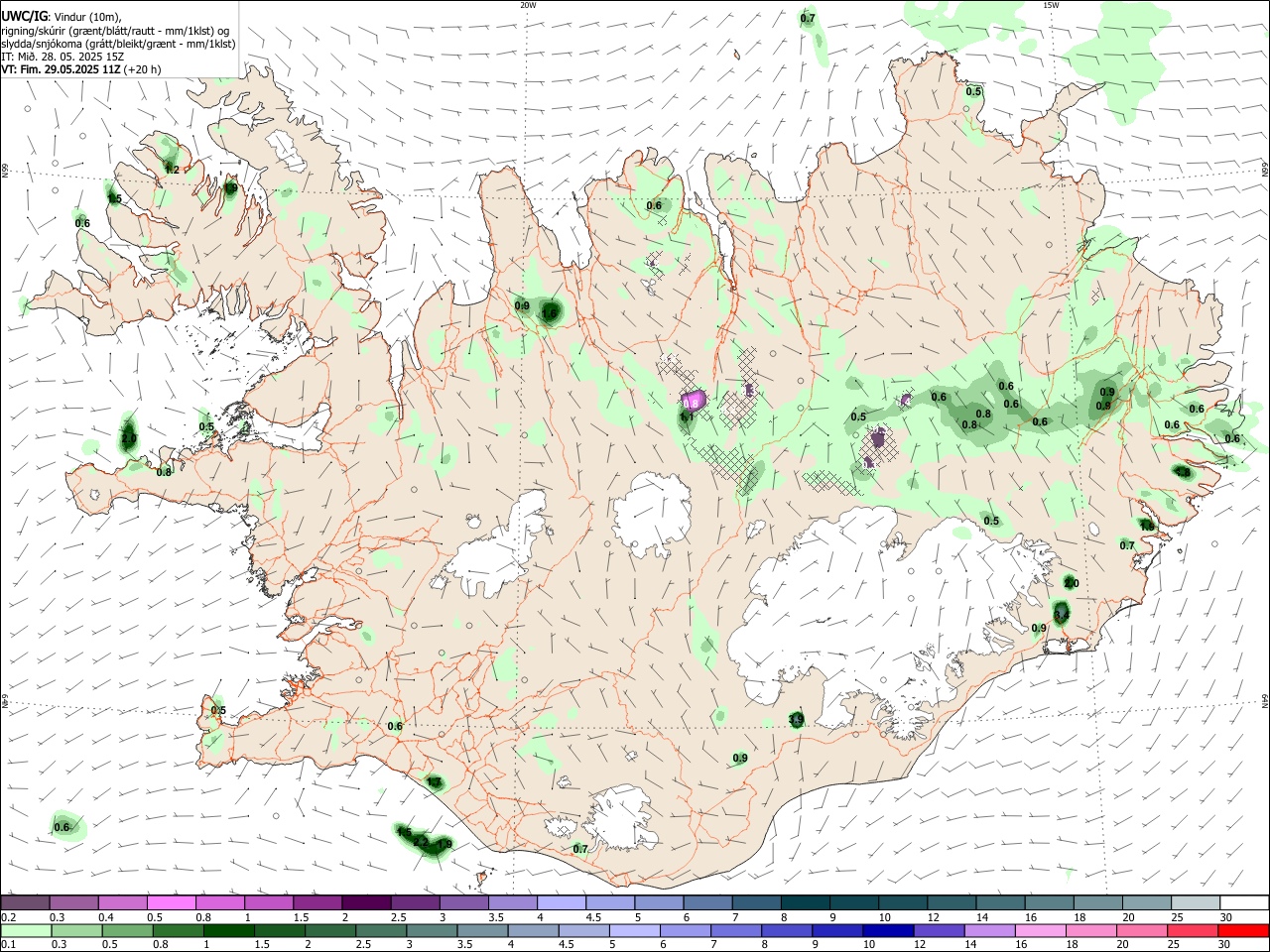Click the 'UWC/IG' title text
Image resolution: width=1270 pixels, height=952 pixels.
tap(23, 17)
